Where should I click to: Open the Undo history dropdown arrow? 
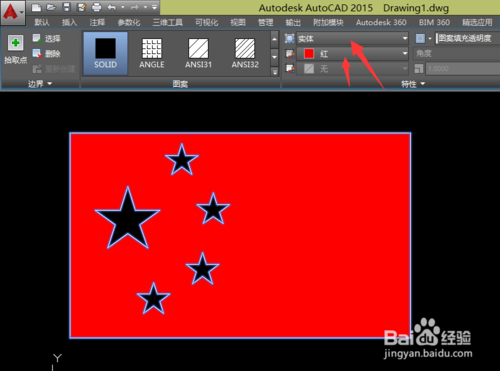(122, 7)
